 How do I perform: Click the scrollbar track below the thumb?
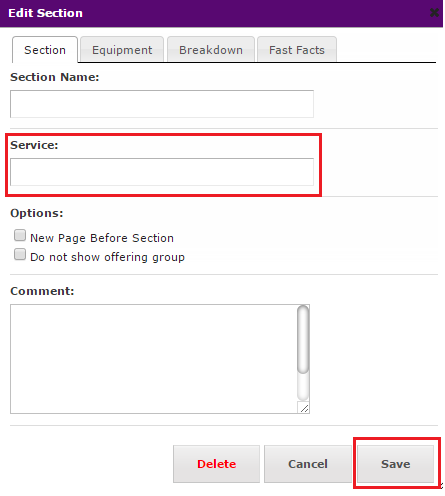pos(303,387)
